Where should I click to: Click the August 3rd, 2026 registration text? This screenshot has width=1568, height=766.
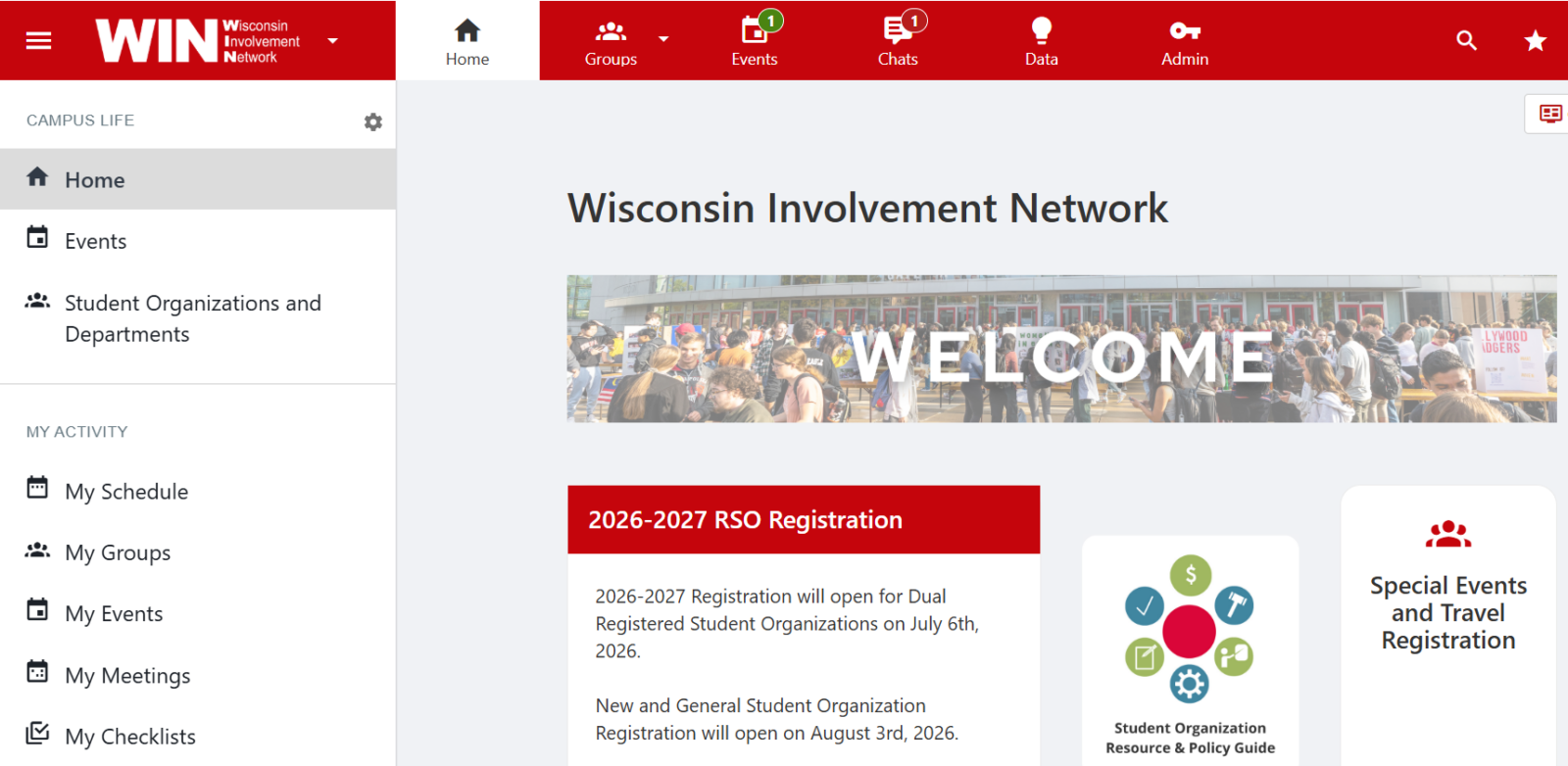(x=777, y=719)
